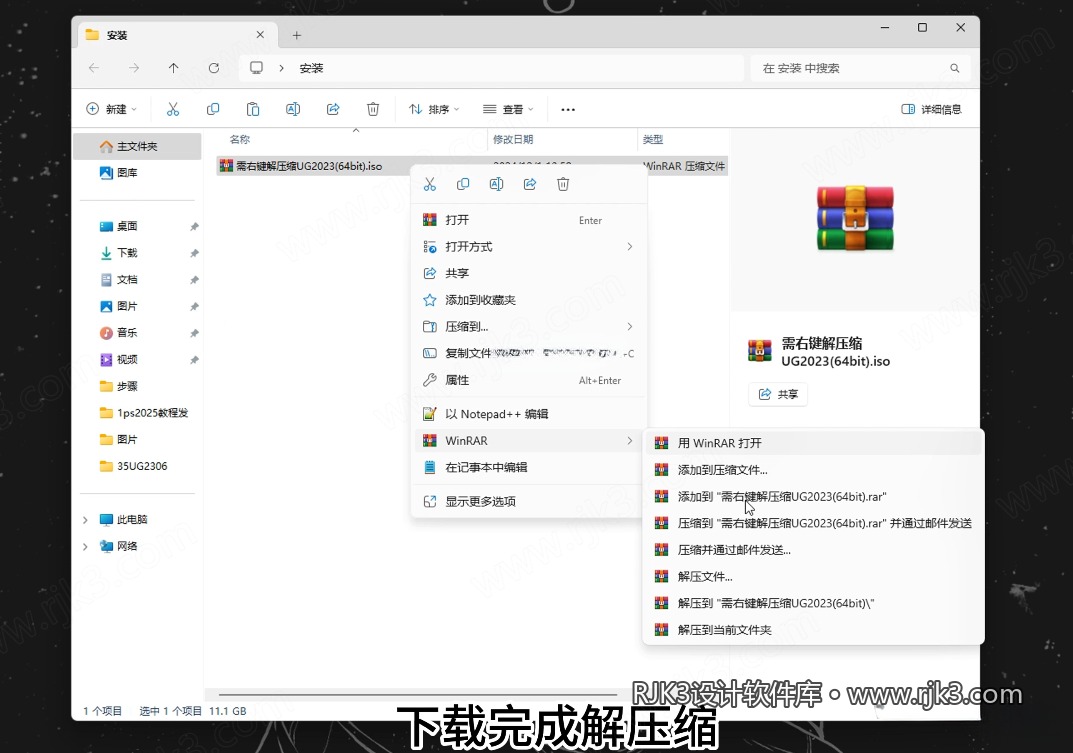
Task: Click the Share icon in context menu
Action: coord(530,184)
